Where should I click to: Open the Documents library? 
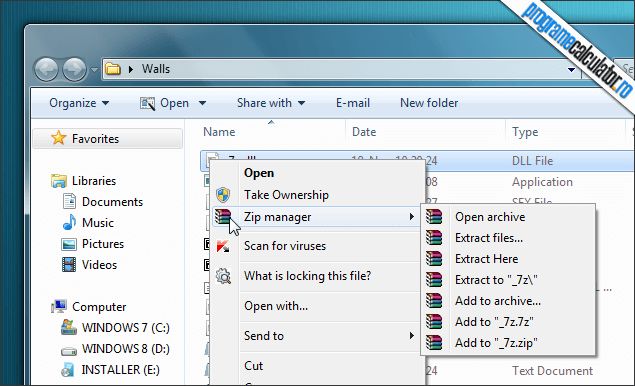pyautogui.click(x=112, y=202)
